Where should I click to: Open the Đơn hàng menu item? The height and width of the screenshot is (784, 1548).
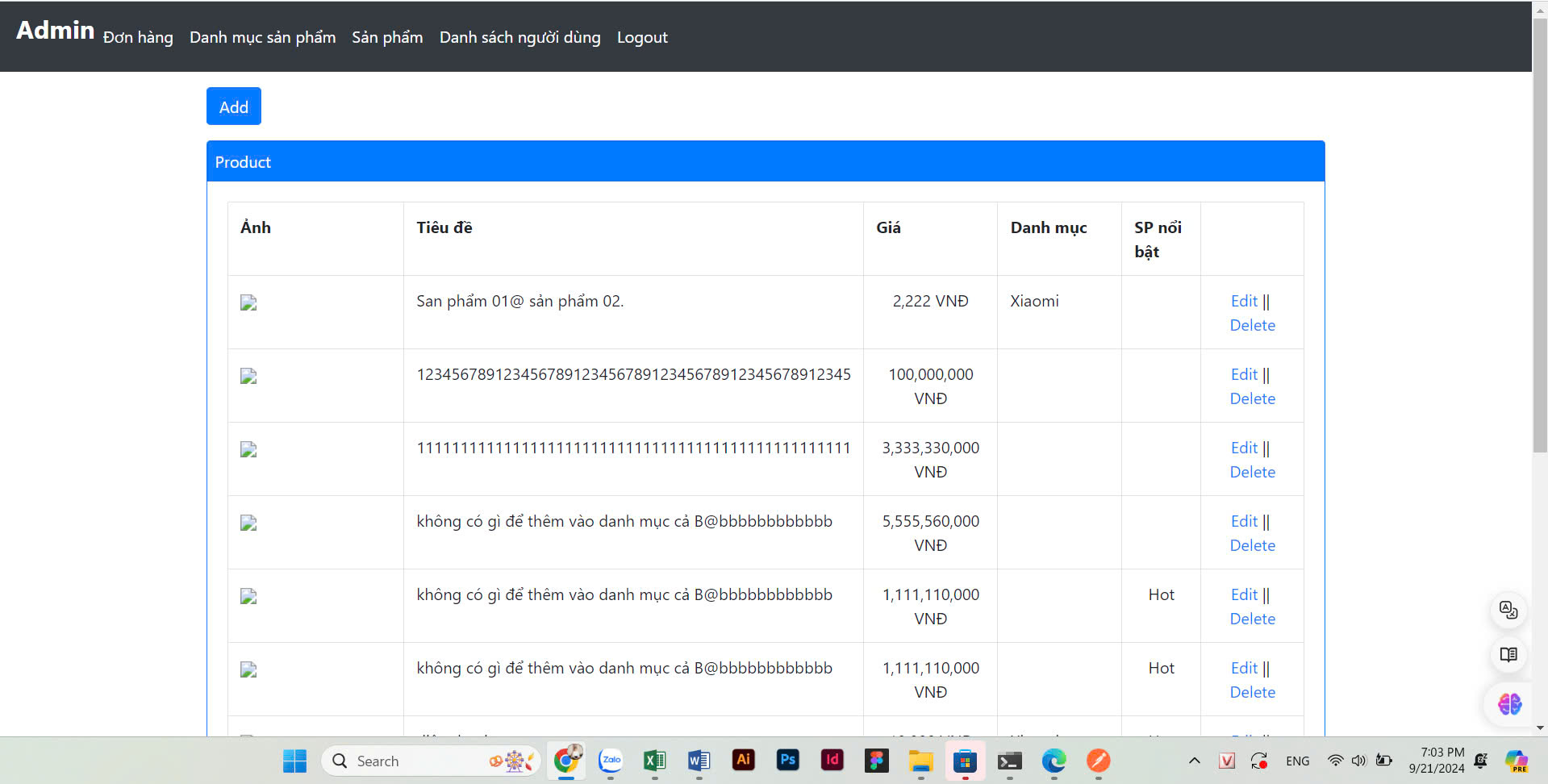click(138, 38)
